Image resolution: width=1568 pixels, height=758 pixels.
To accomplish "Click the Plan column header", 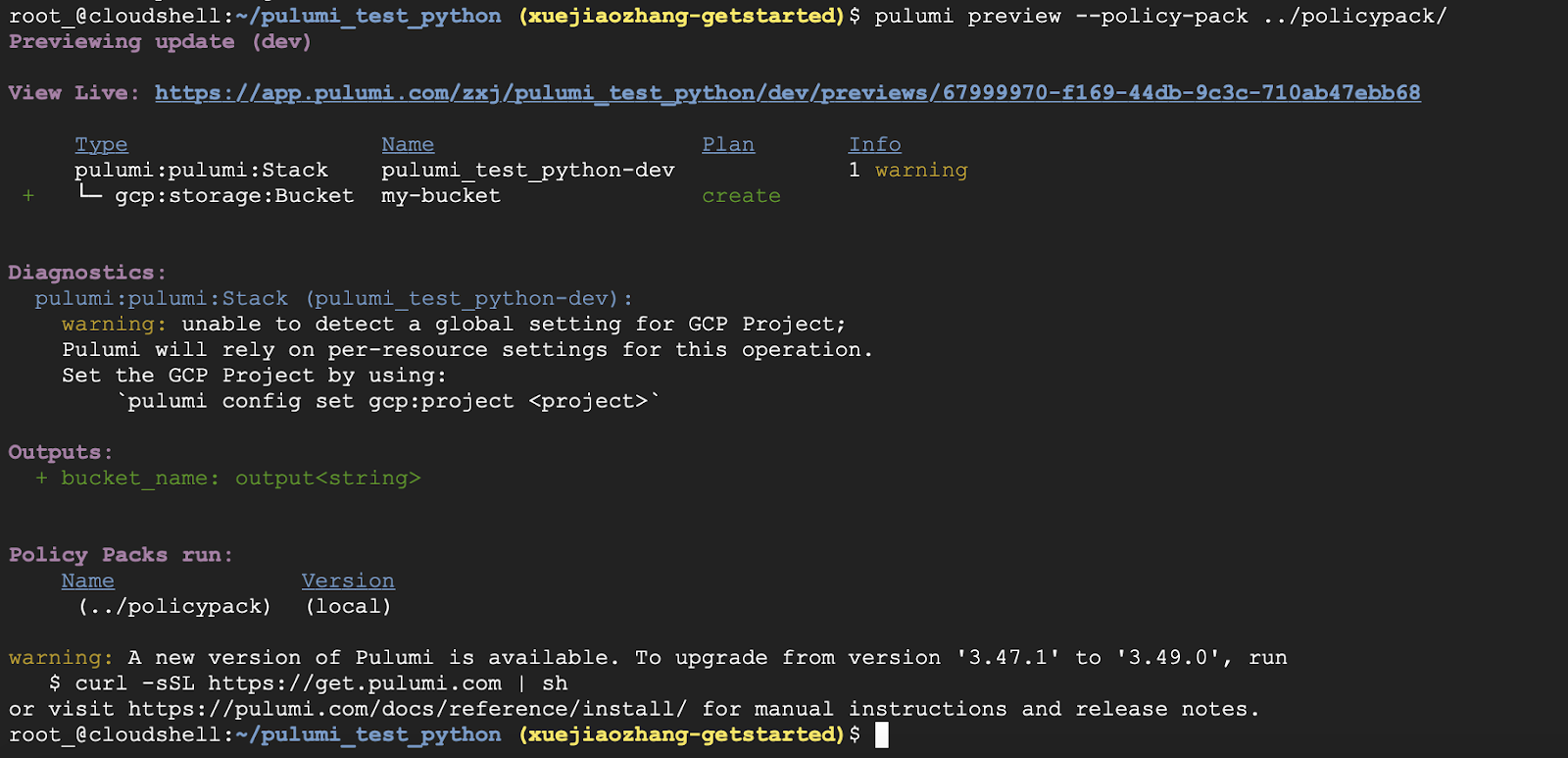I will tap(728, 145).
